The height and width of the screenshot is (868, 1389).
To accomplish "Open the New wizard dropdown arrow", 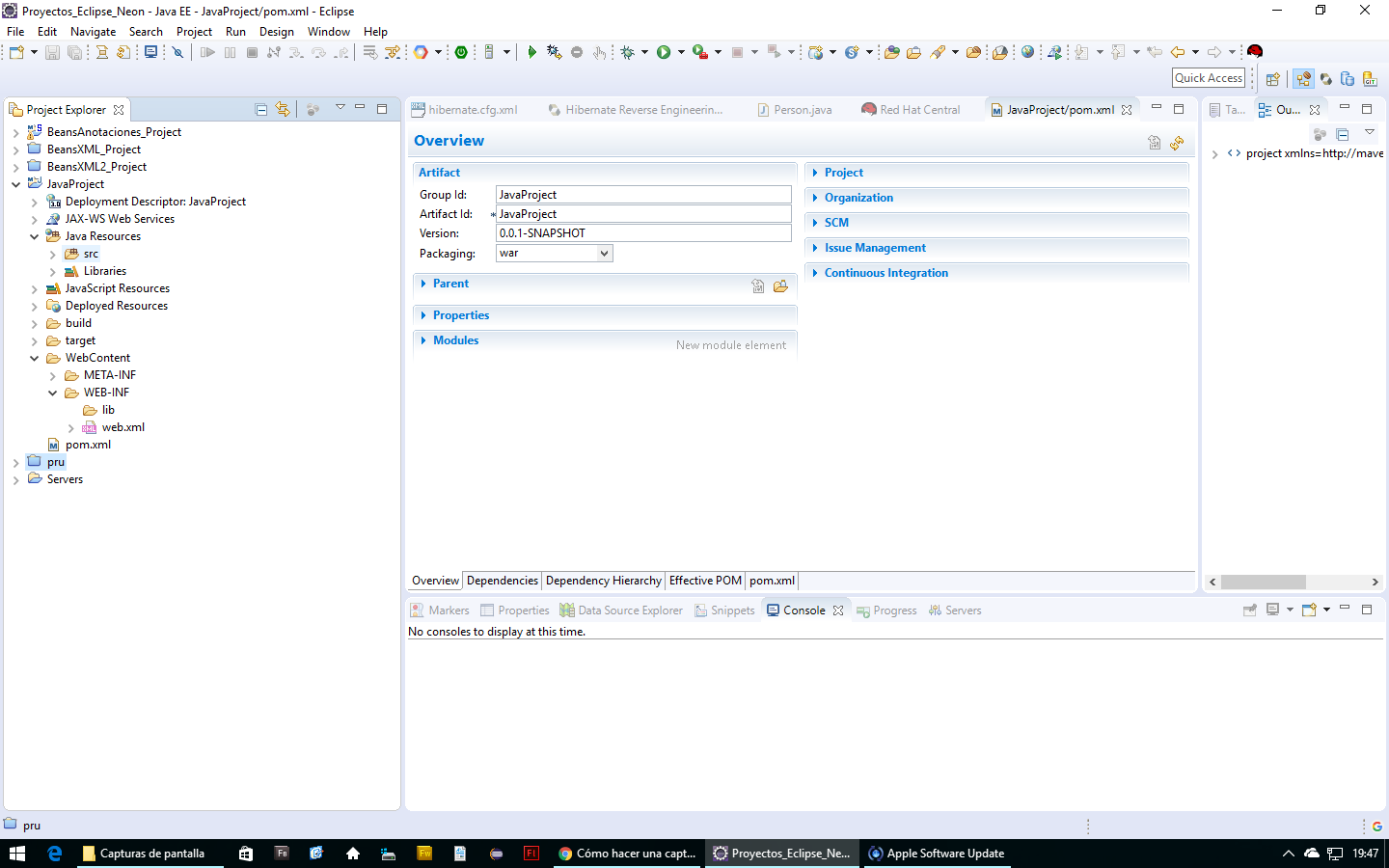I will [x=34, y=52].
